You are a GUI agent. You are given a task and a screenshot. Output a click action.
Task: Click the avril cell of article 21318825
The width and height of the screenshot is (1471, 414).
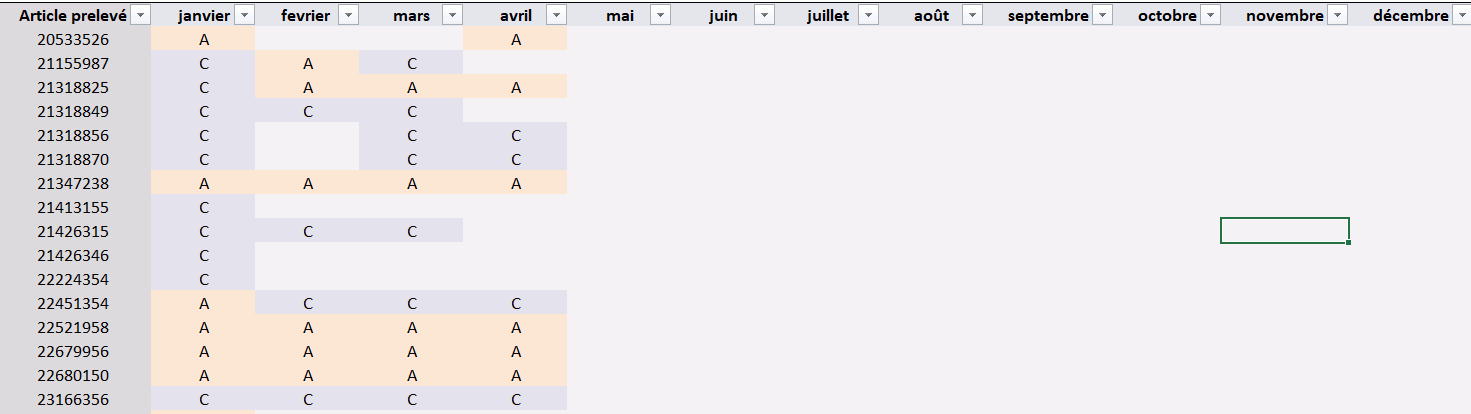pyautogui.click(x=516, y=88)
